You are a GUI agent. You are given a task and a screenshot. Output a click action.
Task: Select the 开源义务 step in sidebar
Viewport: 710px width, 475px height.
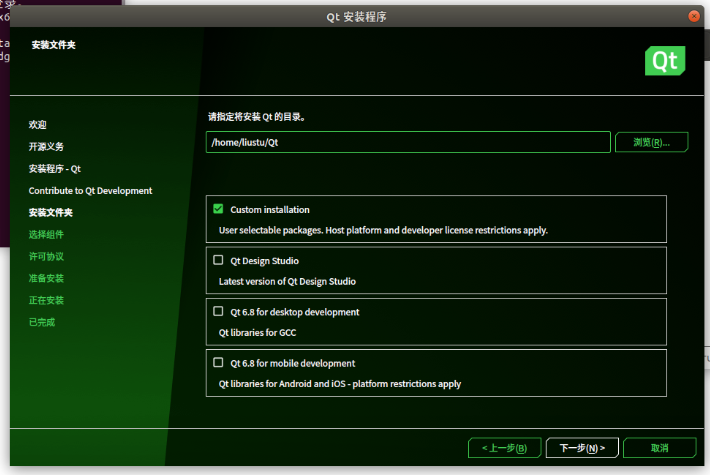pos(46,147)
